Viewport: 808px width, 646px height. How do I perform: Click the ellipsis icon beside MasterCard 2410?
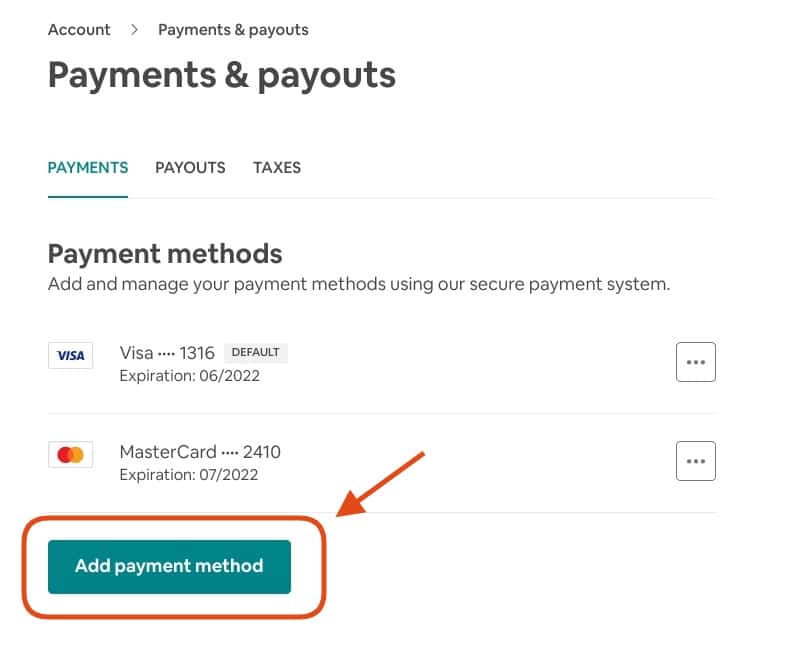pyautogui.click(x=696, y=461)
